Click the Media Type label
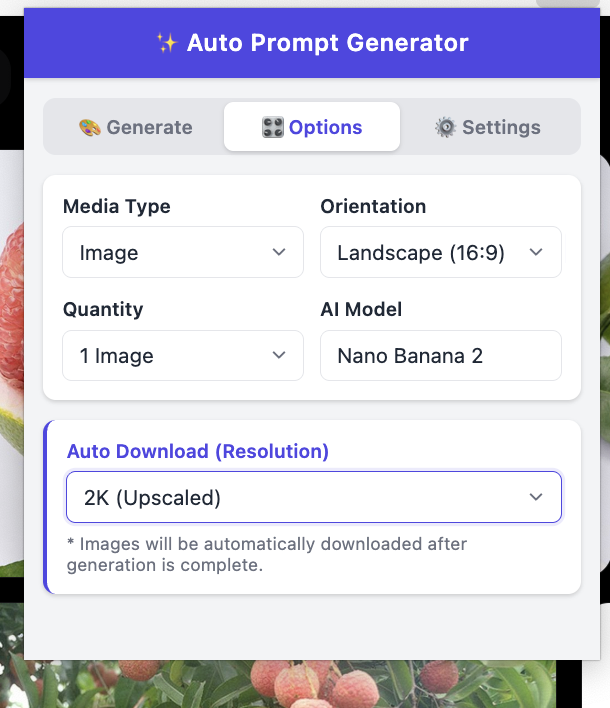 click(x=117, y=207)
